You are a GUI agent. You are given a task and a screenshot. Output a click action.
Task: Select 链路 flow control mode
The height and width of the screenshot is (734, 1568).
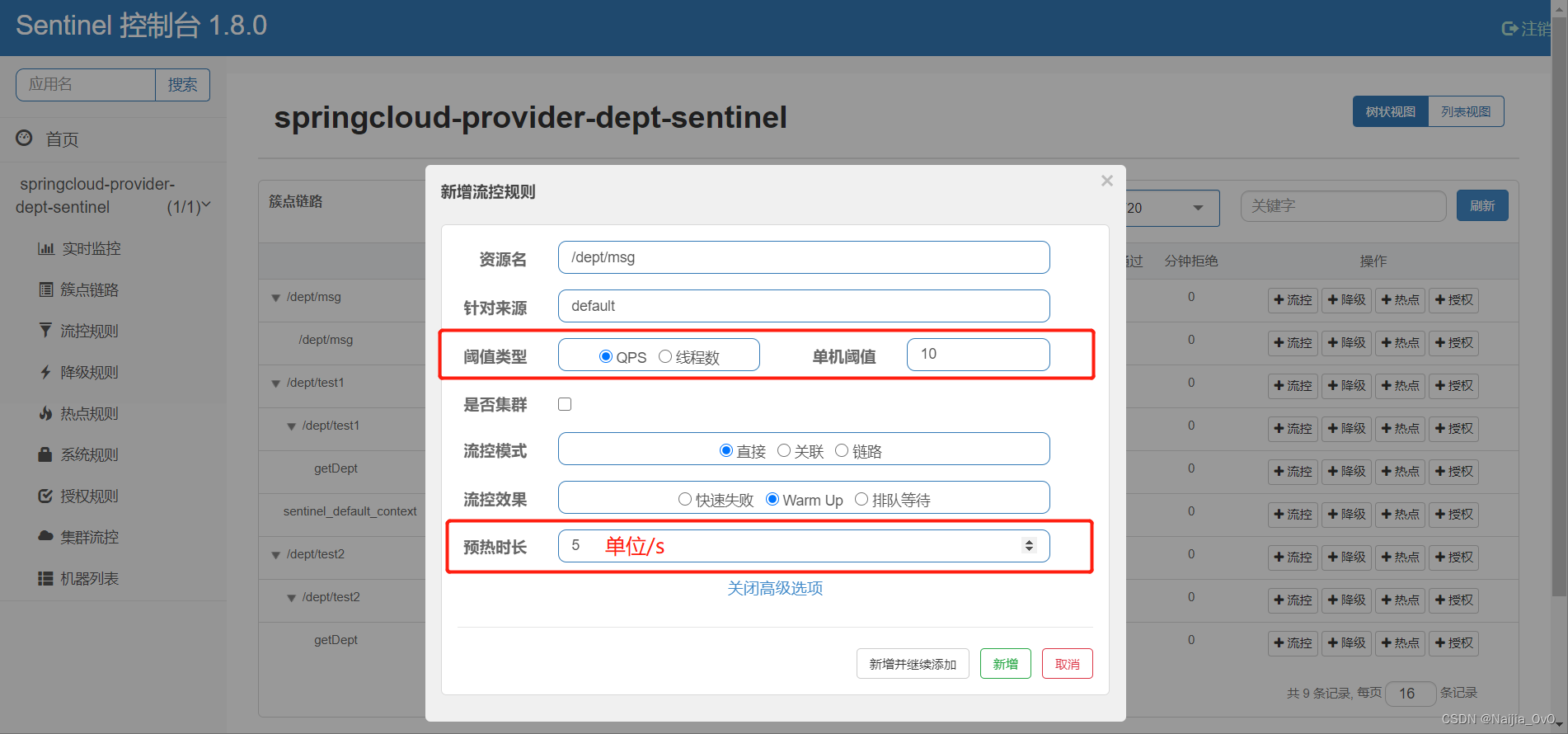tap(842, 450)
